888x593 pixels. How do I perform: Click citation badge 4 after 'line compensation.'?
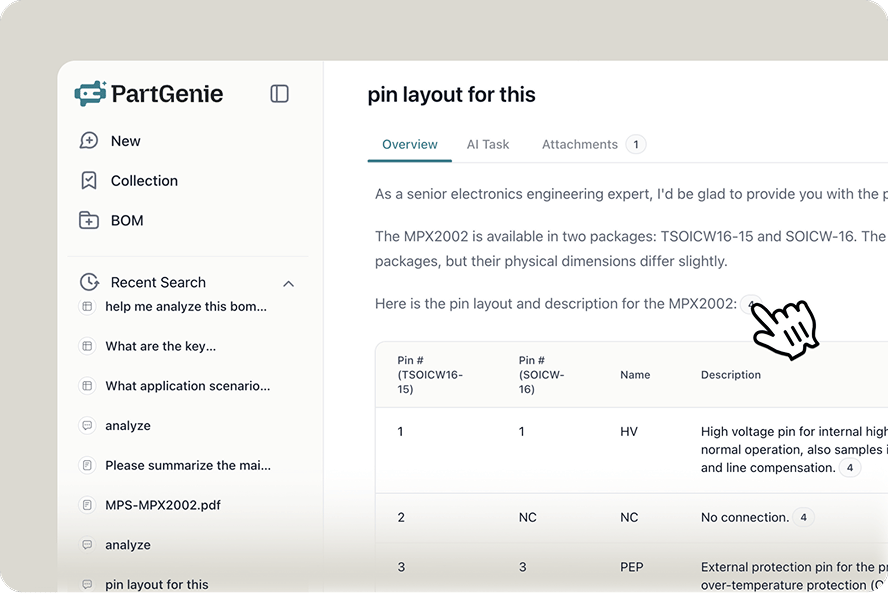click(849, 468)
